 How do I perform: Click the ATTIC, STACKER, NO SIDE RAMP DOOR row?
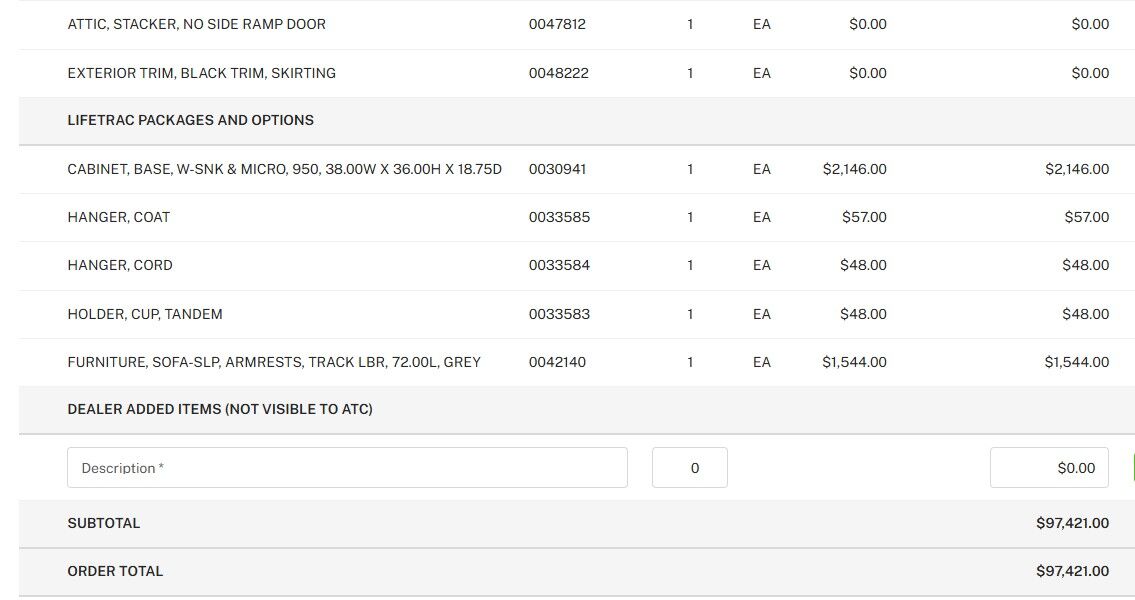(196, 24)
